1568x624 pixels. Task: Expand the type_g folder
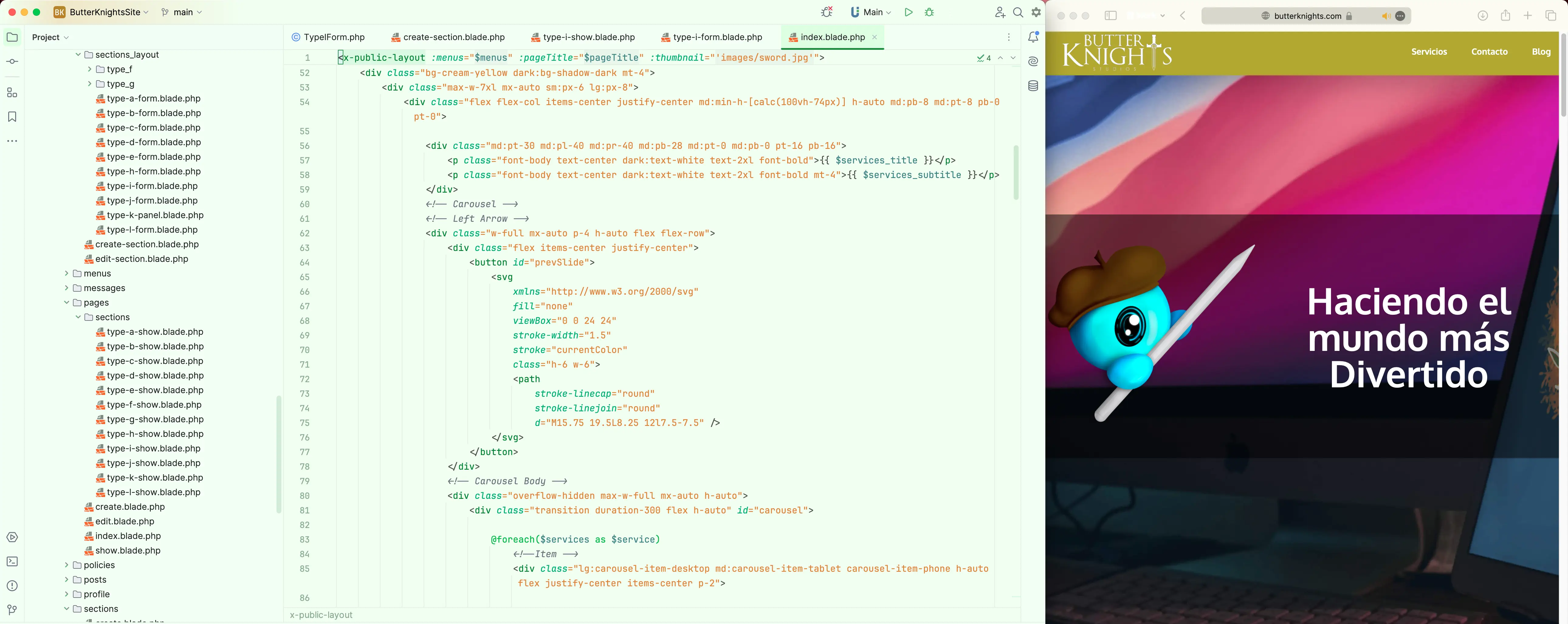(x=89, y=84)
